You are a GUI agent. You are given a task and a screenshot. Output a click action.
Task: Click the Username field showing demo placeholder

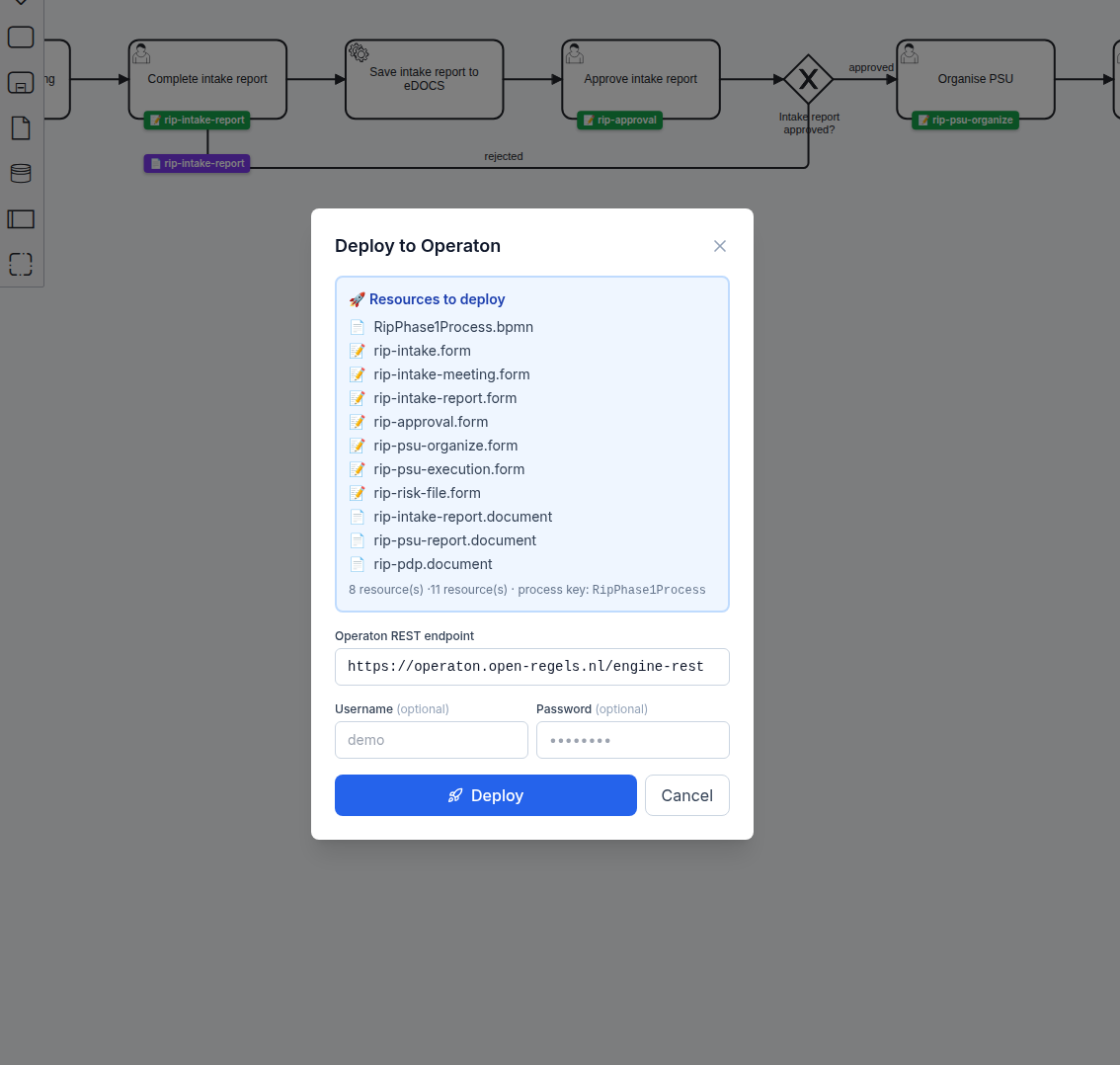tap(432, 739)
